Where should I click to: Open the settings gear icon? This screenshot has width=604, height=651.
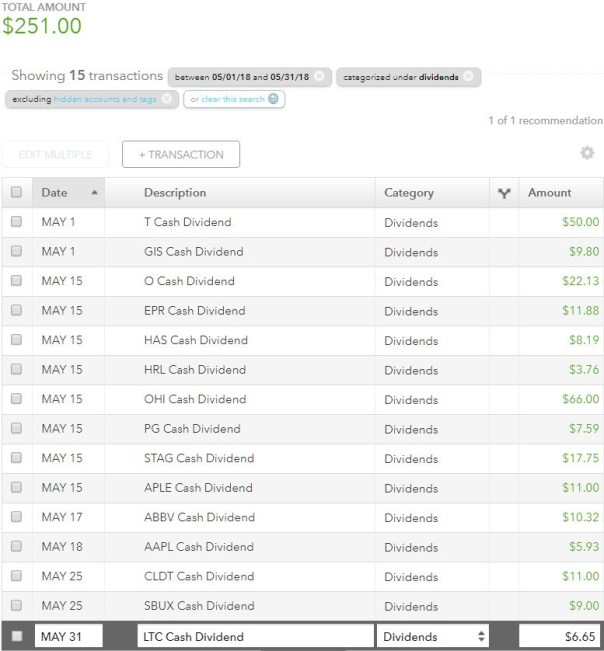click(587, 153)
